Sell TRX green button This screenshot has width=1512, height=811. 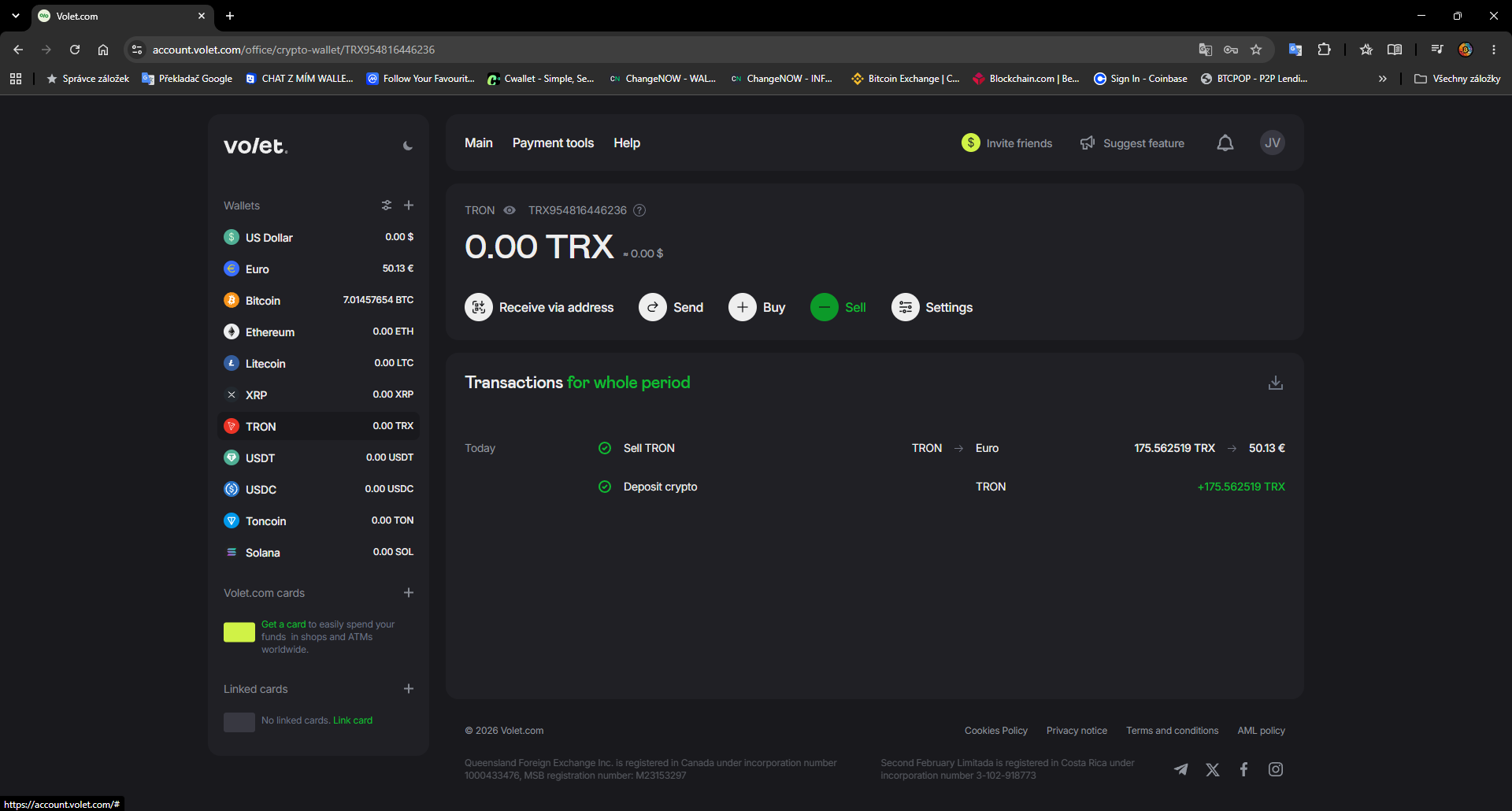838,307
